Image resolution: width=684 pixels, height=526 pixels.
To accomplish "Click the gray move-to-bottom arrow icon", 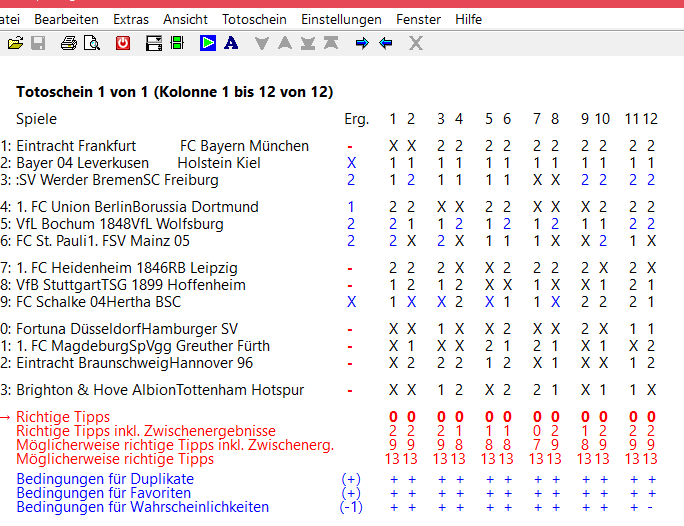I will pos(308,43).
